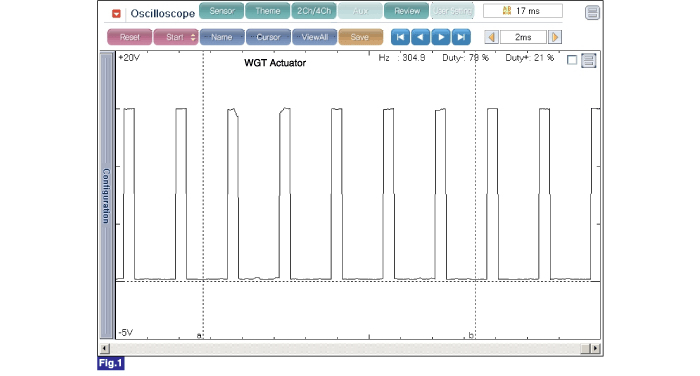Click the list view icon in graph
The image size is (700, 376).
click(x=588, y=60)
